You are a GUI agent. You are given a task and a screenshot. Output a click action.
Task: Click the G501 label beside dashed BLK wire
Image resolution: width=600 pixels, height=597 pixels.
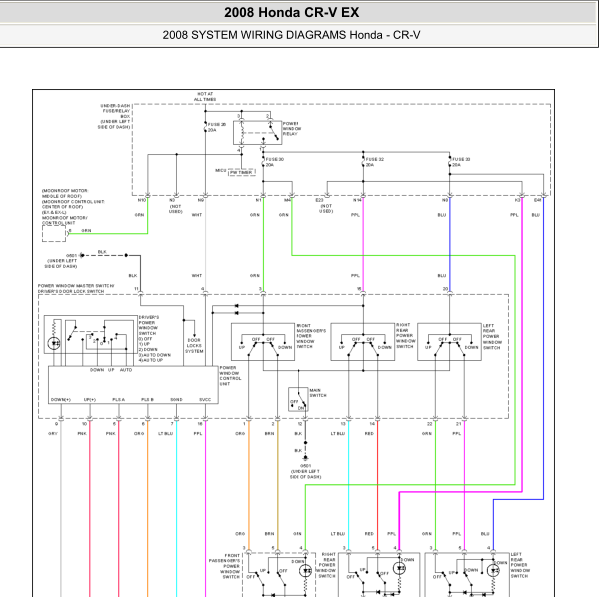[x=71, y=256]
